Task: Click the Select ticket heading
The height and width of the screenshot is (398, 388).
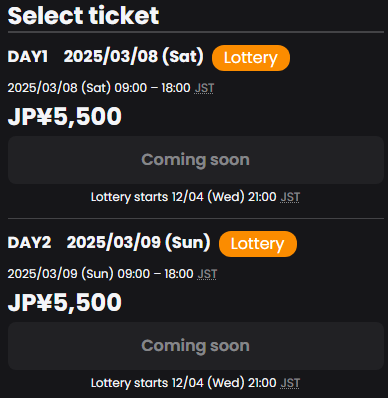Action: click(83, 16)
